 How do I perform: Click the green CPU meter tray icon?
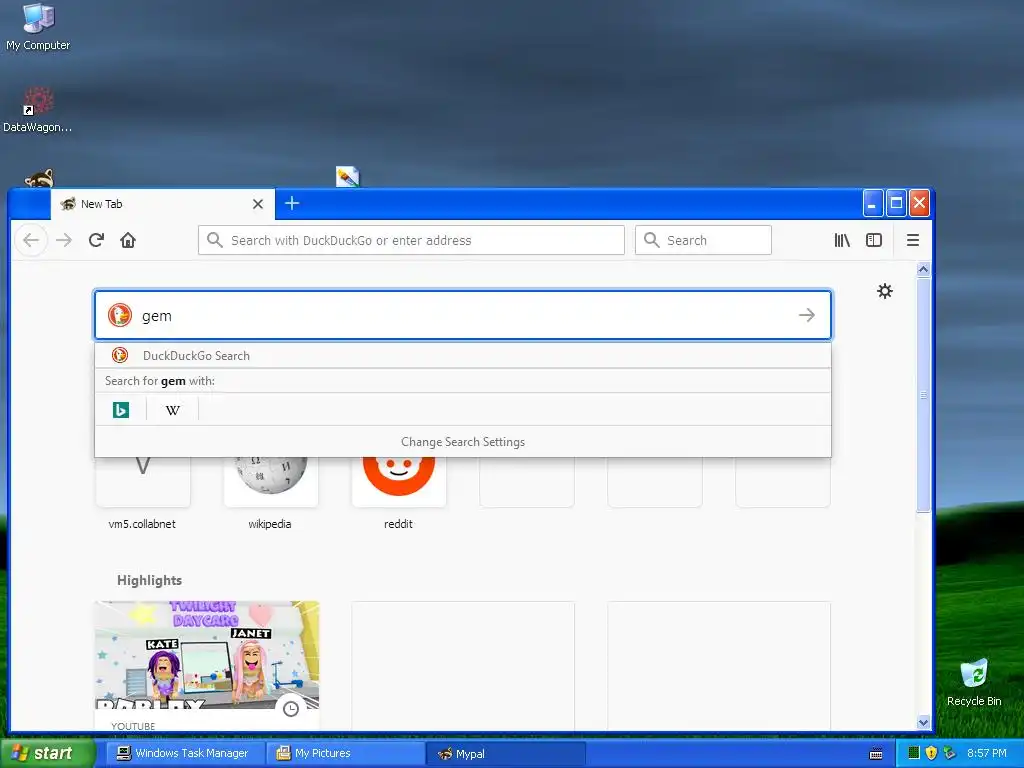point(914,754)
